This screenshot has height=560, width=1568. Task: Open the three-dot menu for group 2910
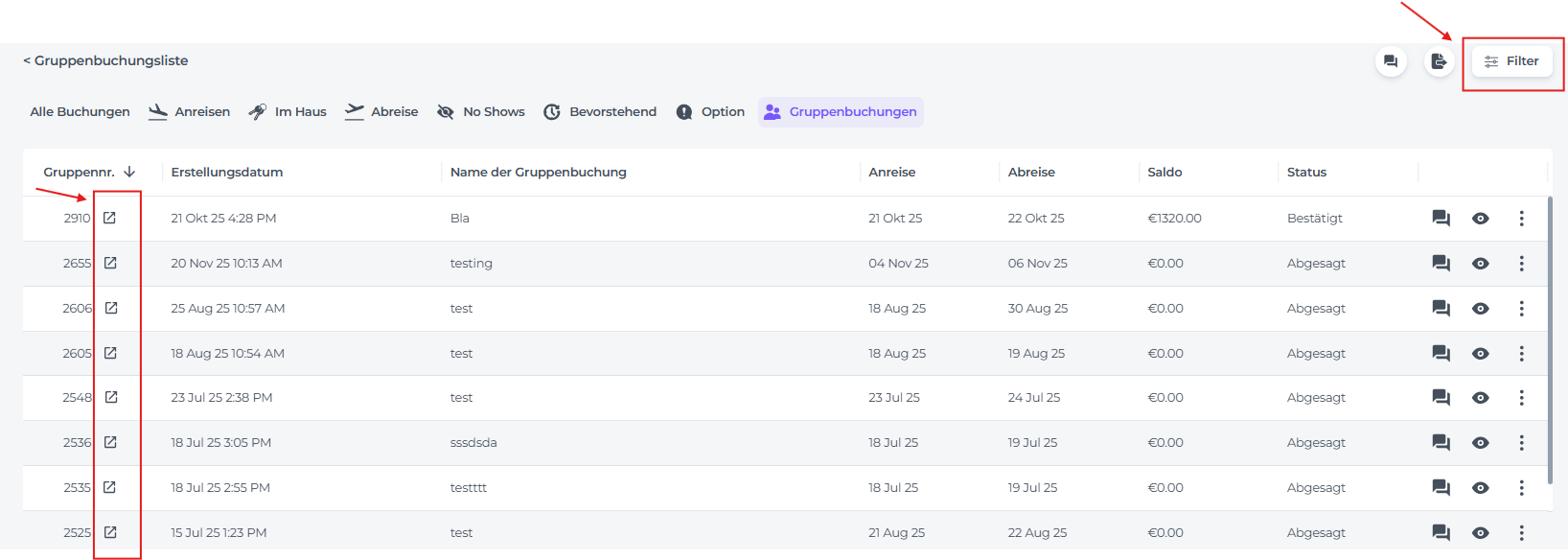(1521, 219)
